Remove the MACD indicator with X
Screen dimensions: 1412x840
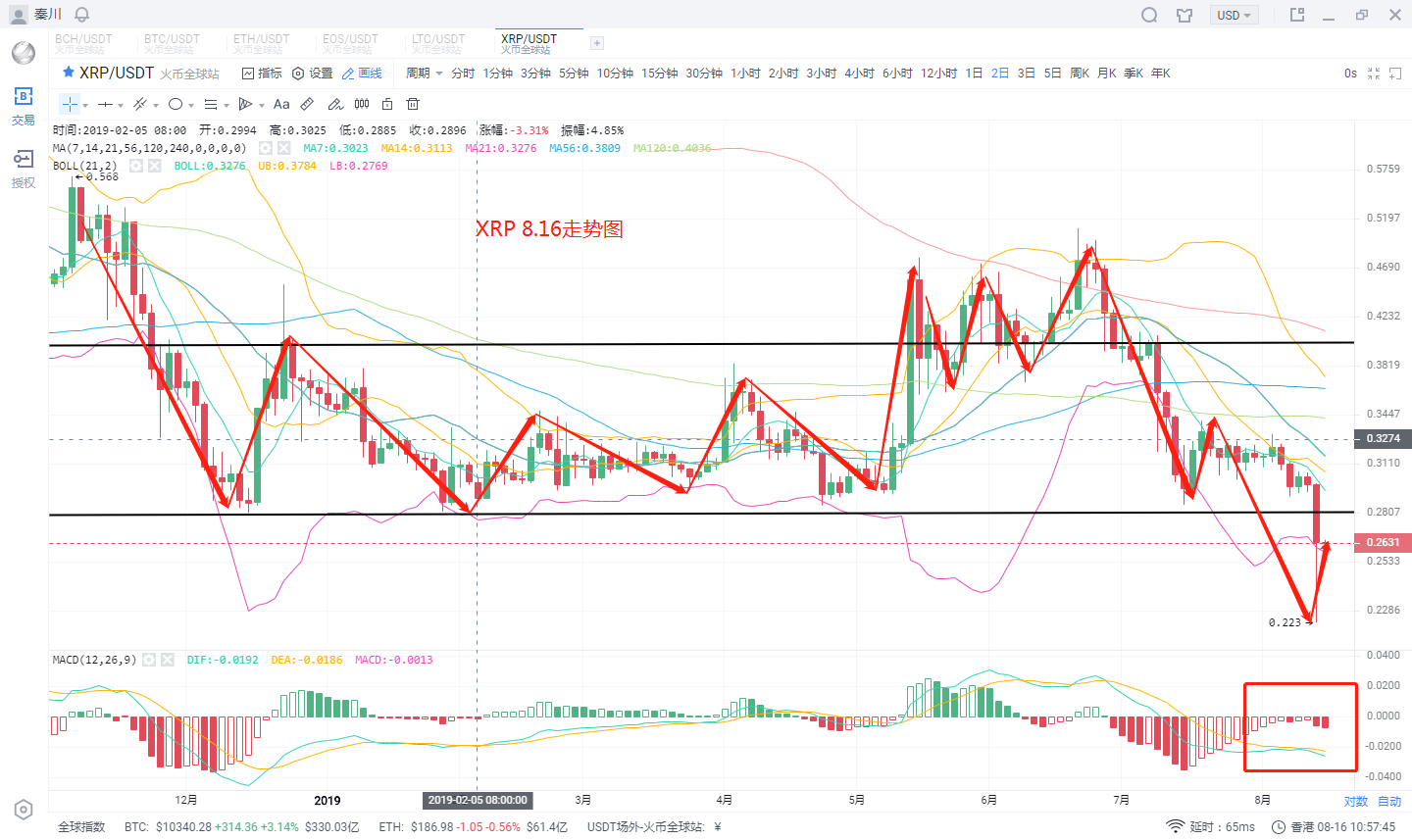pyautogui.click(x=168, y=660)
